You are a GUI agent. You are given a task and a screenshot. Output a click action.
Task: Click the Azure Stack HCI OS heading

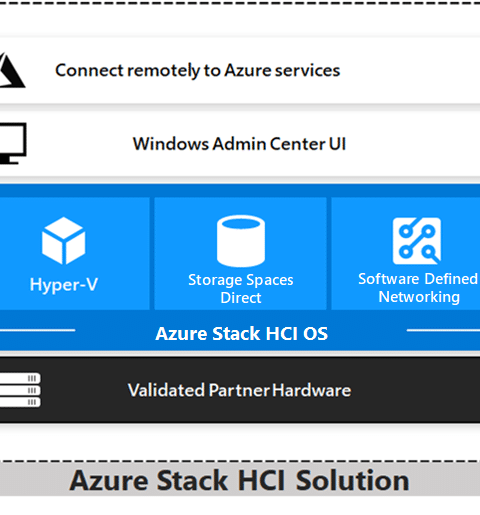242,334
